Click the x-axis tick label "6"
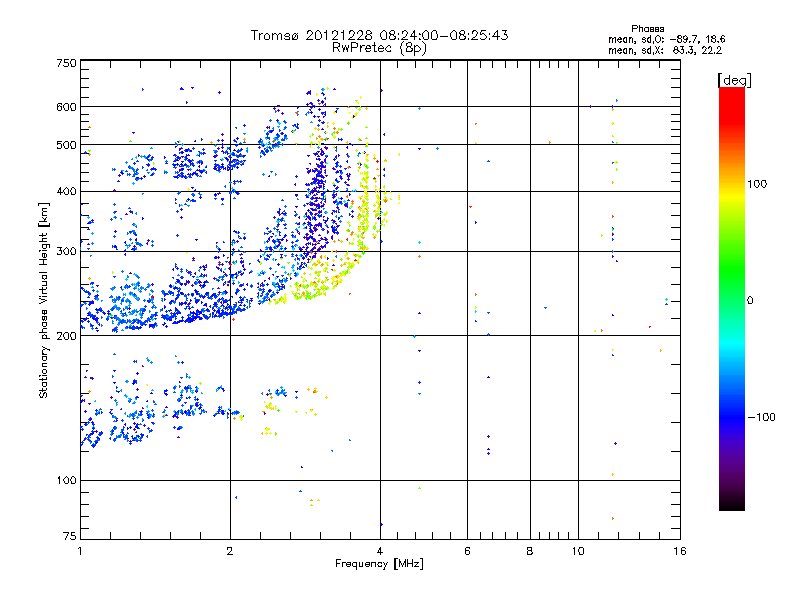Image resolution: width=800 pixels, height=600 pixels. pyautogui.click(x=467, y=551)
